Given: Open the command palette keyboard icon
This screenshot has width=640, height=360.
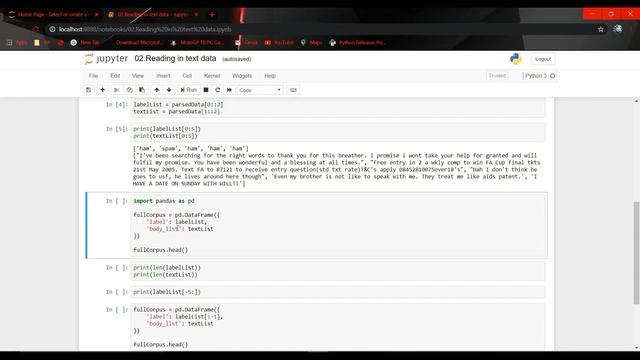Looking at the screenshot, I should (293, 90).
